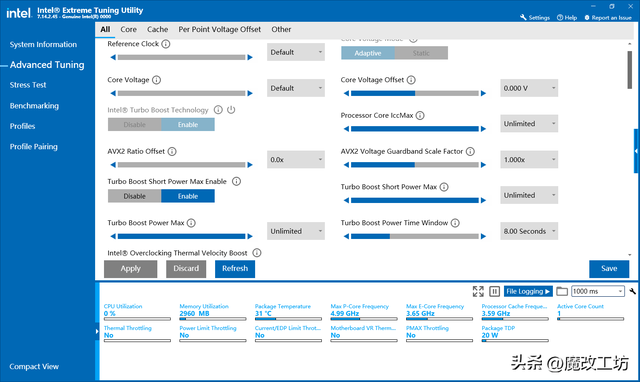Open Profiles section
The image size is (640, 382).
[x=22, y=126]
